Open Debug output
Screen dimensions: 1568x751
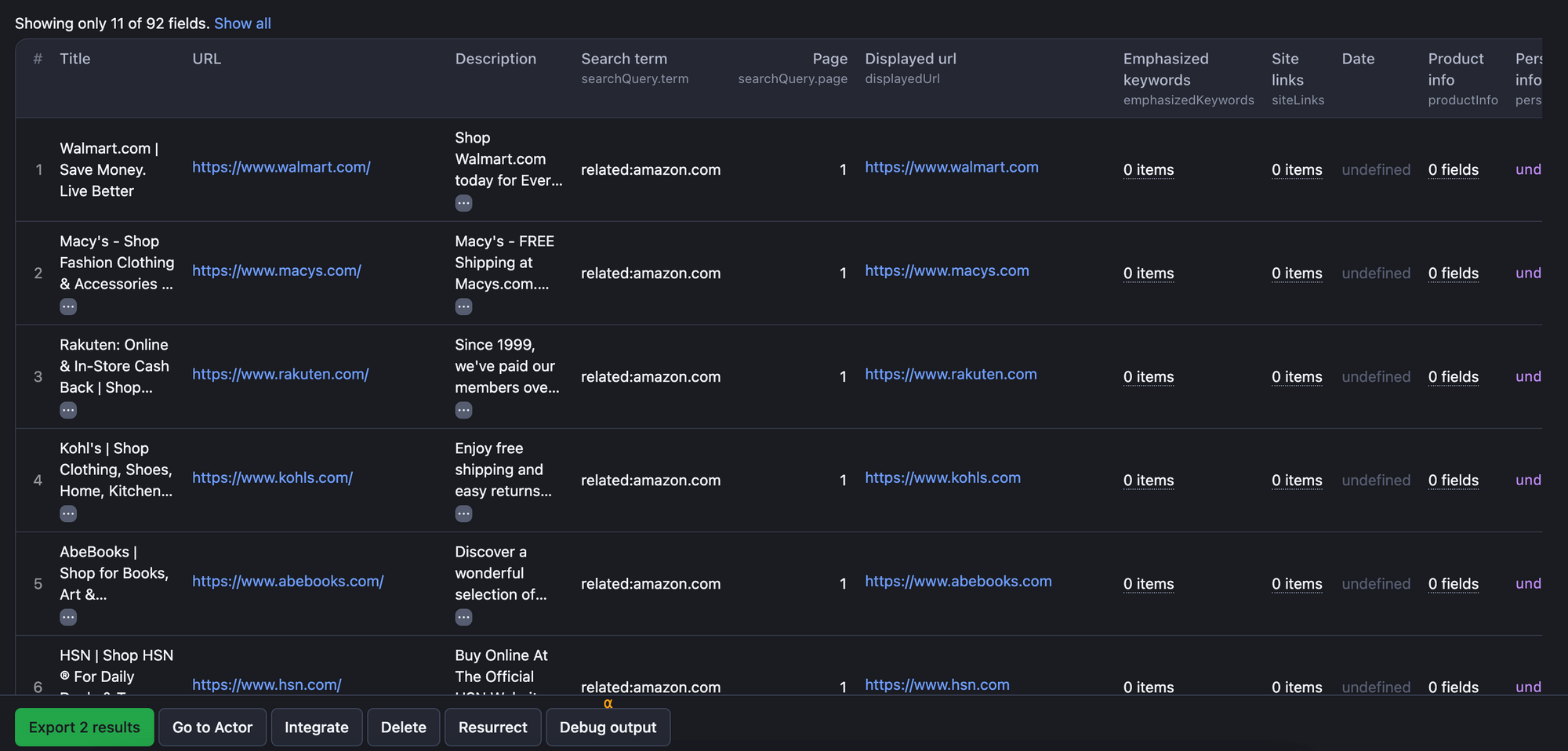[x=608, y=727]
